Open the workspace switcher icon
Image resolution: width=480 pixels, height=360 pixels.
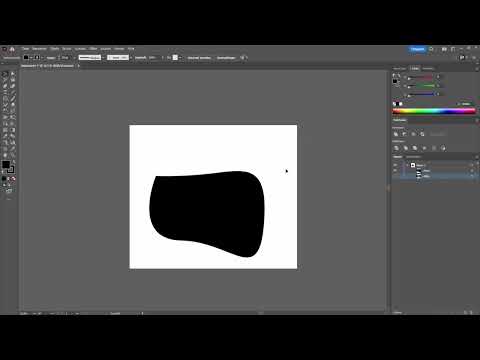(x=453, y=49)
